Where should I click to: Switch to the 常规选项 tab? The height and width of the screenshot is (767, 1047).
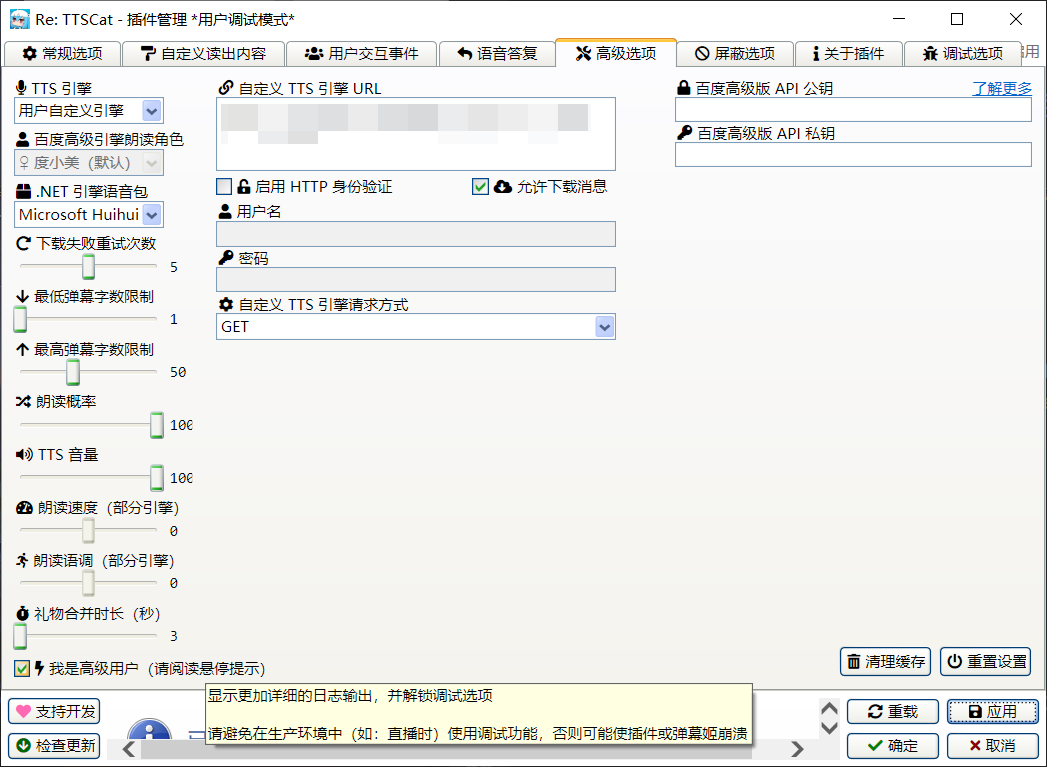(x=63, y=53)
